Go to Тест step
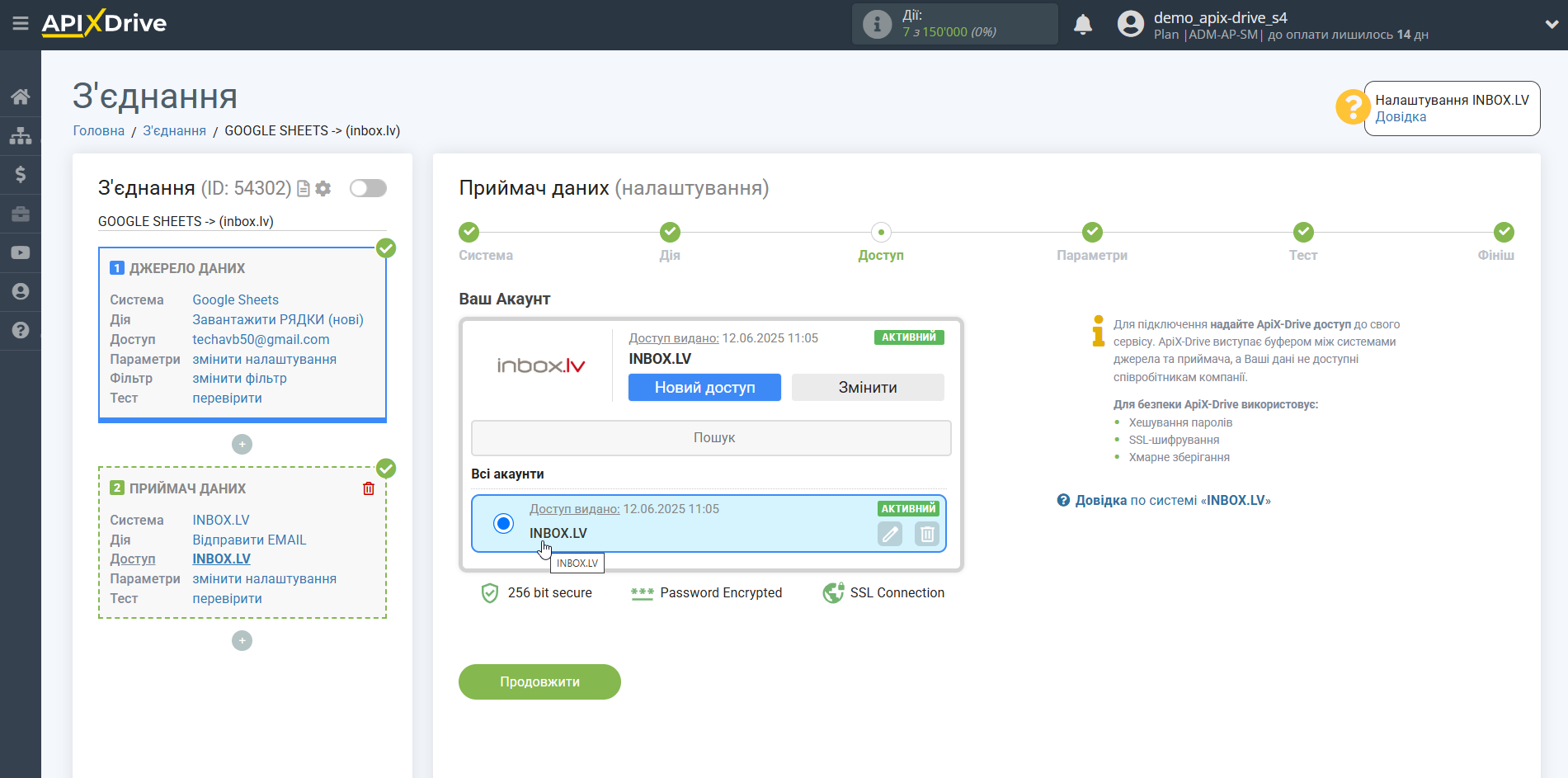Screen dimensions: 1568x778 tap(1303, 232)
